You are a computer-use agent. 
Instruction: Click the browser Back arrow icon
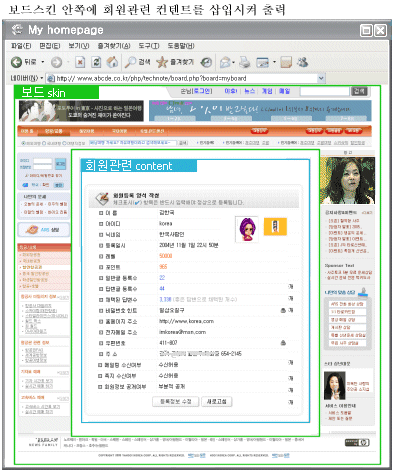click(x=16, y=62)
